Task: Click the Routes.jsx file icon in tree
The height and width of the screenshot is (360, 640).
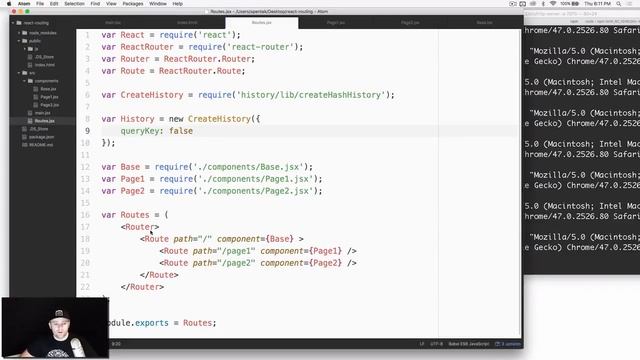Action: point(30,121)
